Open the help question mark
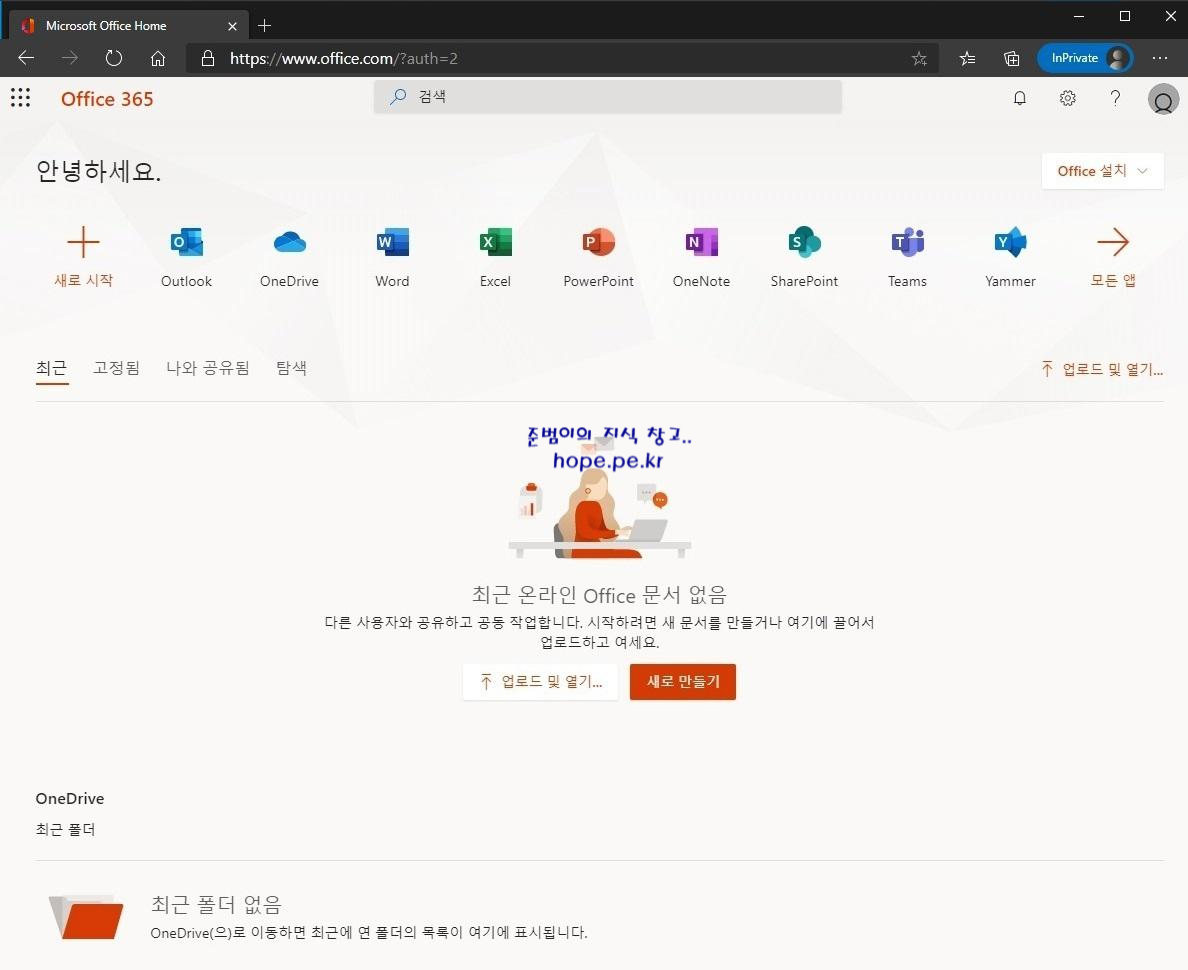Image resolution: width=1188 pixels, height=970 pixels. point(1115,99)
